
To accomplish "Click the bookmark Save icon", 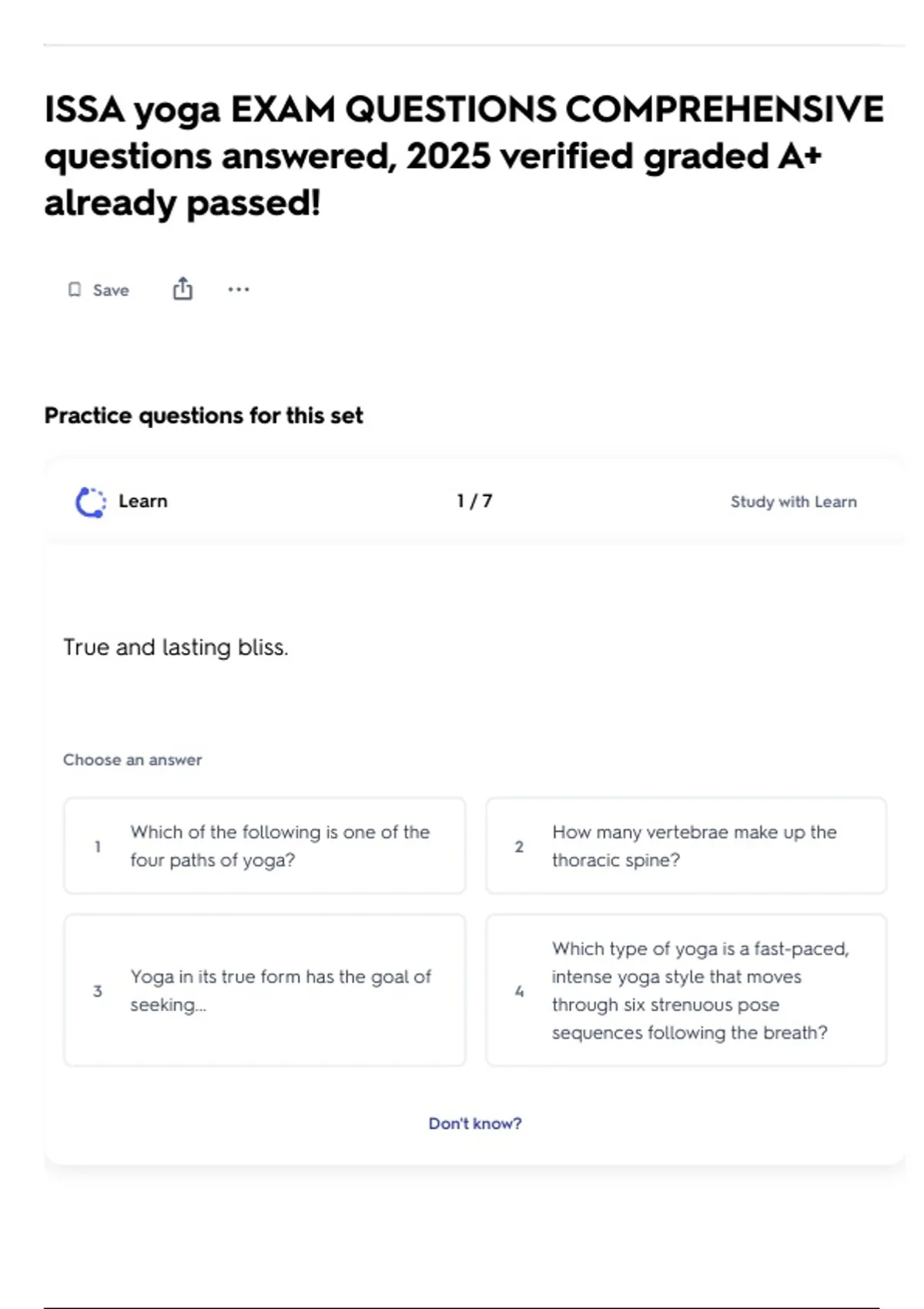I will [75, 290].
